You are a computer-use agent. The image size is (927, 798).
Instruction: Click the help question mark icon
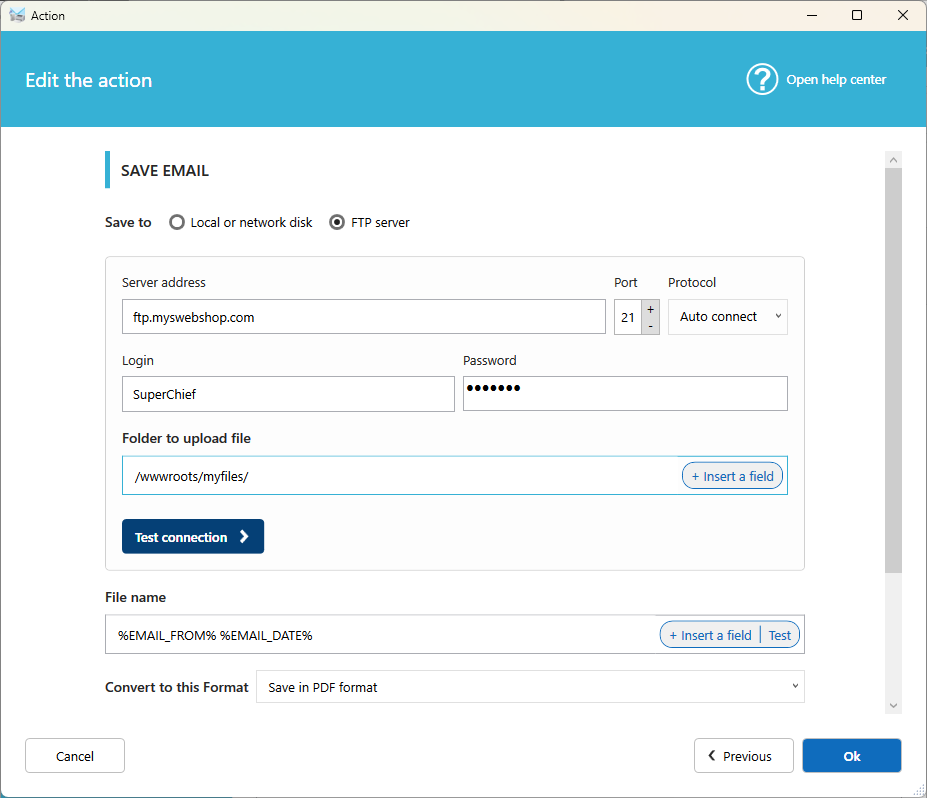[x=761, y=79]
